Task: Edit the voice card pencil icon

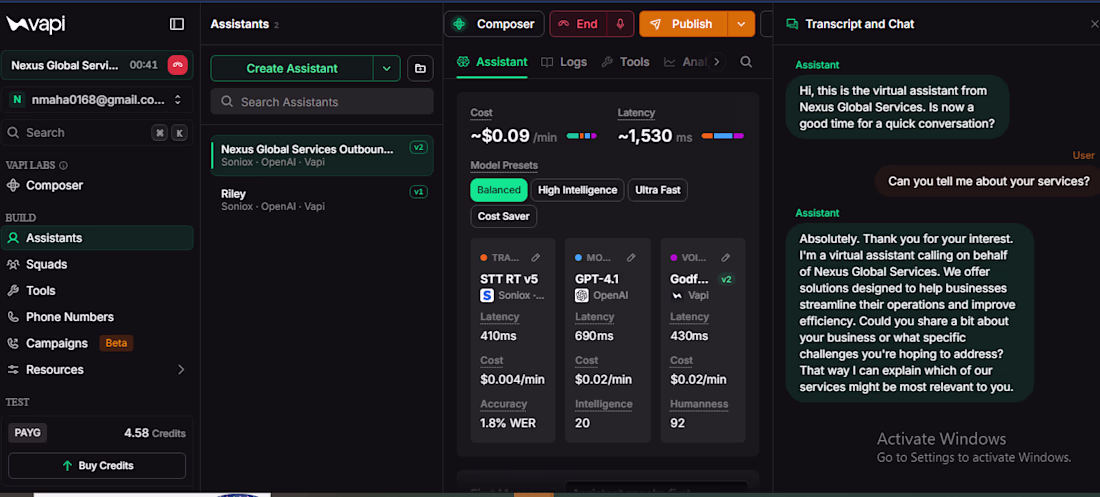Action: pos(725,258)
